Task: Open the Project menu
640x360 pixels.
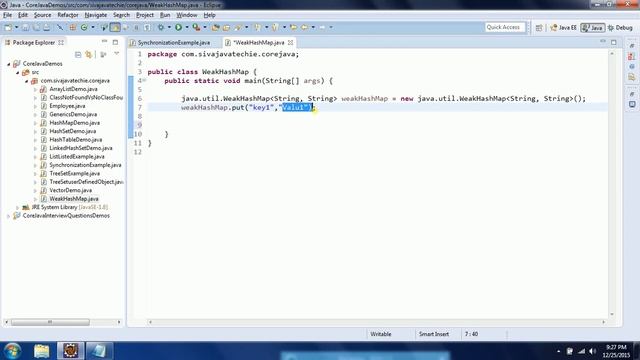Action: 145,15
